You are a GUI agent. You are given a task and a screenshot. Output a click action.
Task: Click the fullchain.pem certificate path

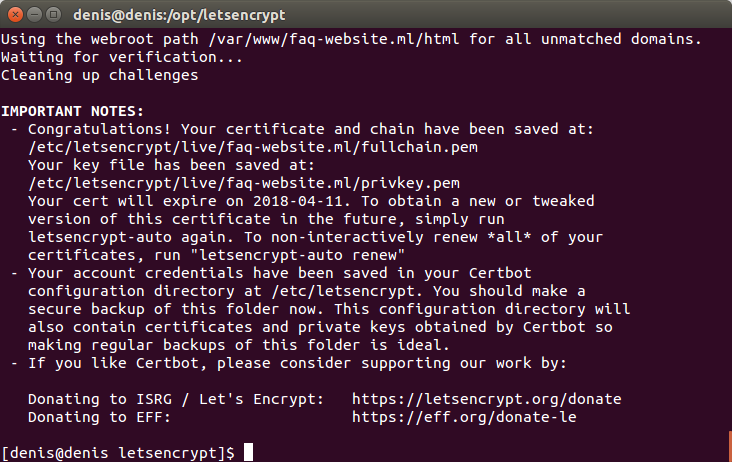(253, 147)
